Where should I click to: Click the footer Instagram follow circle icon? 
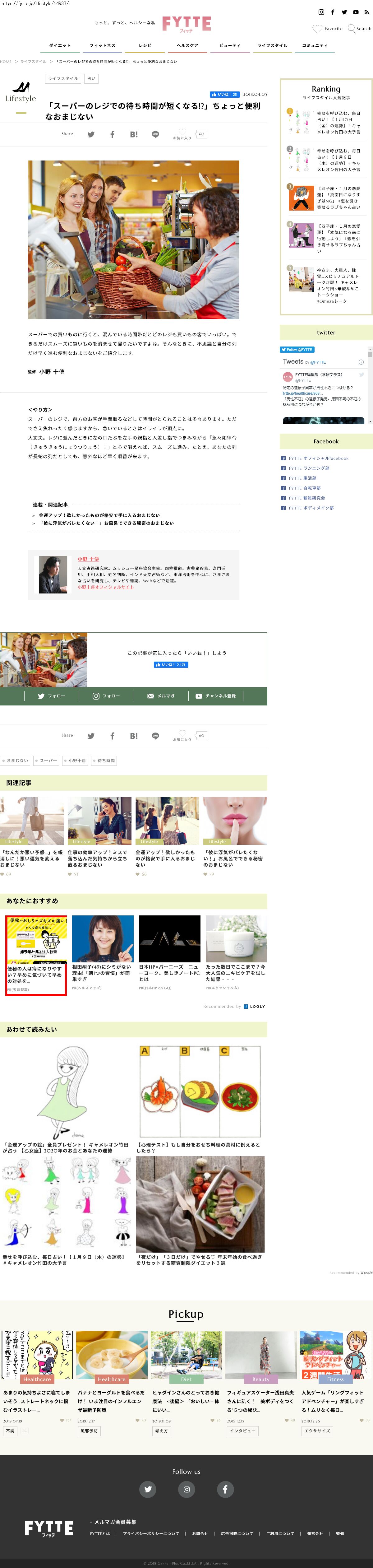point(186,1489)
